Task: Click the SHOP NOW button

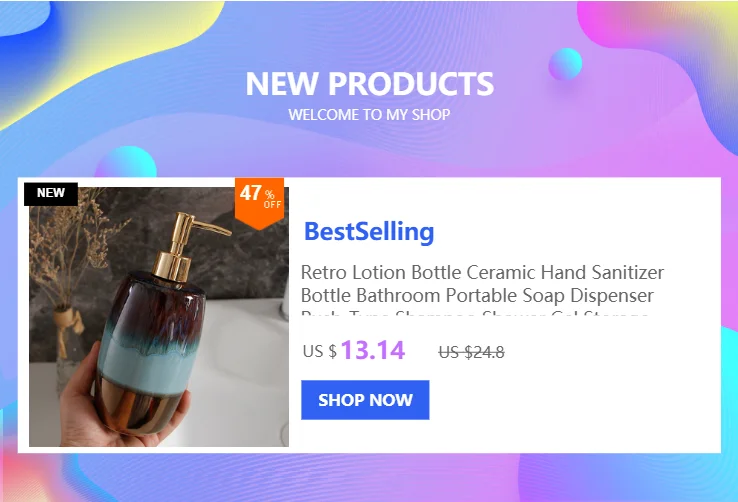Action: 365,399
